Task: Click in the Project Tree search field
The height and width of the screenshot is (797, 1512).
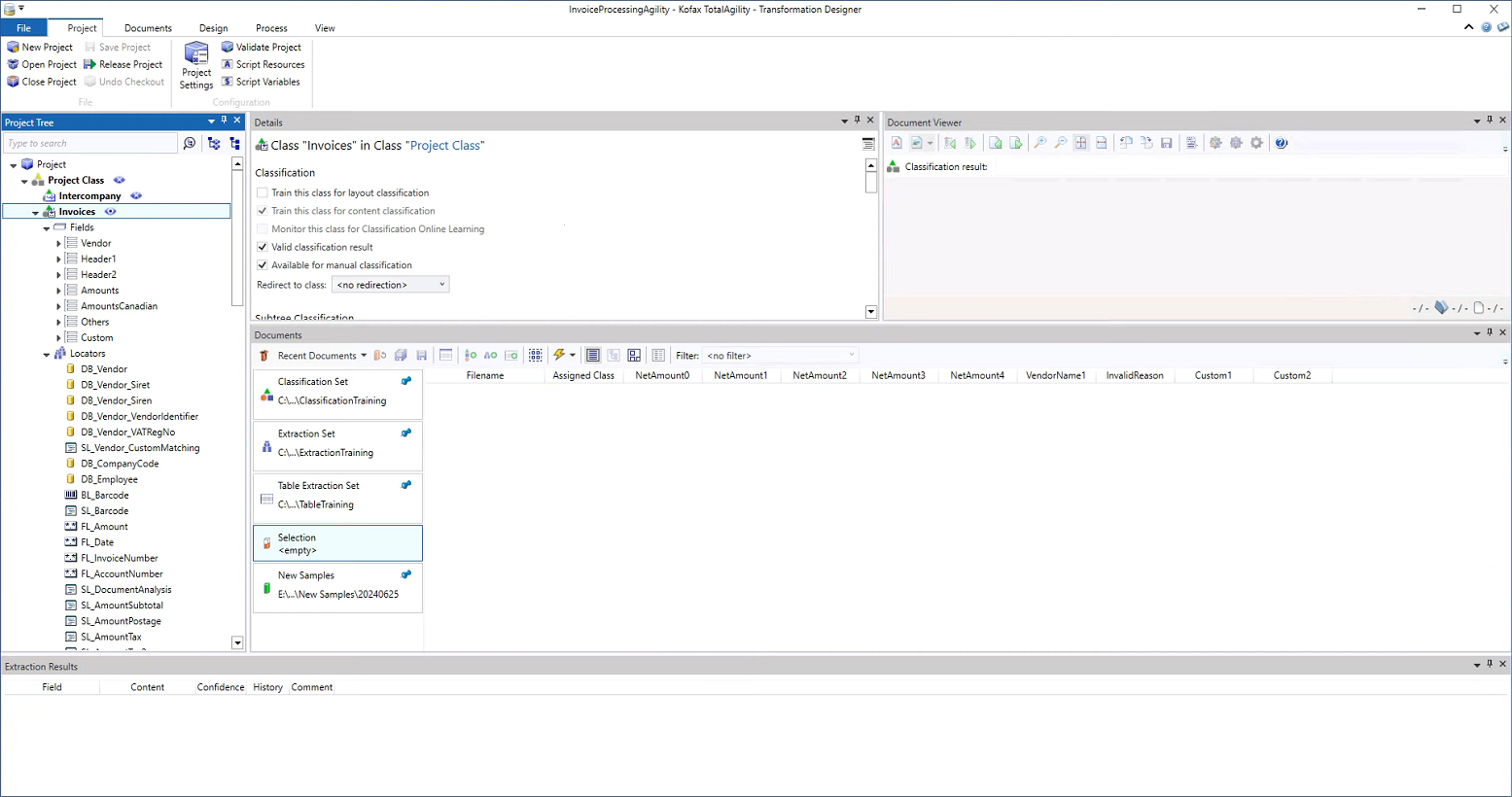Action: point(89,144)
